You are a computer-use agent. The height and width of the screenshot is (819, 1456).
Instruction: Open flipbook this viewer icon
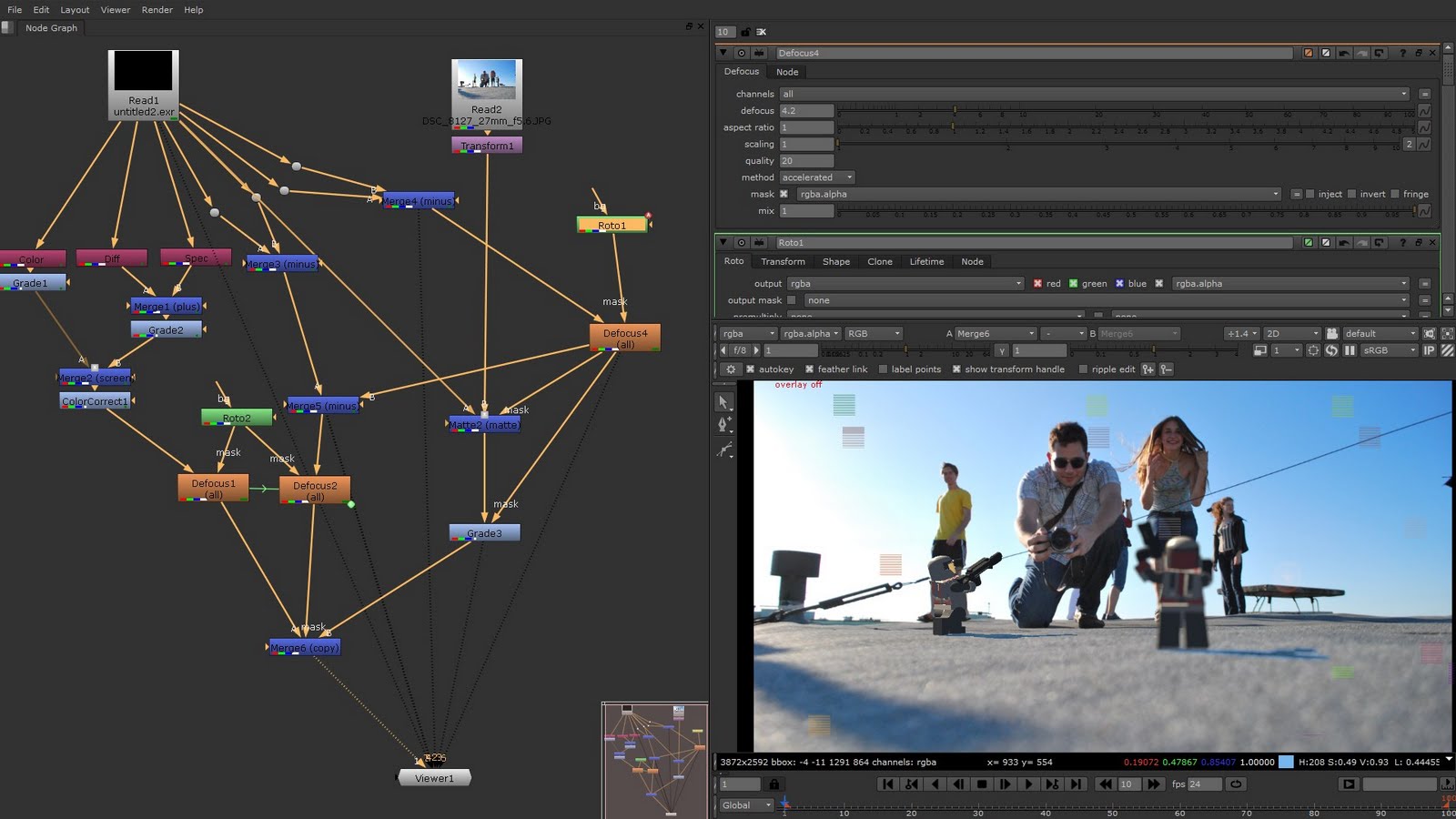click(1349, 784)
